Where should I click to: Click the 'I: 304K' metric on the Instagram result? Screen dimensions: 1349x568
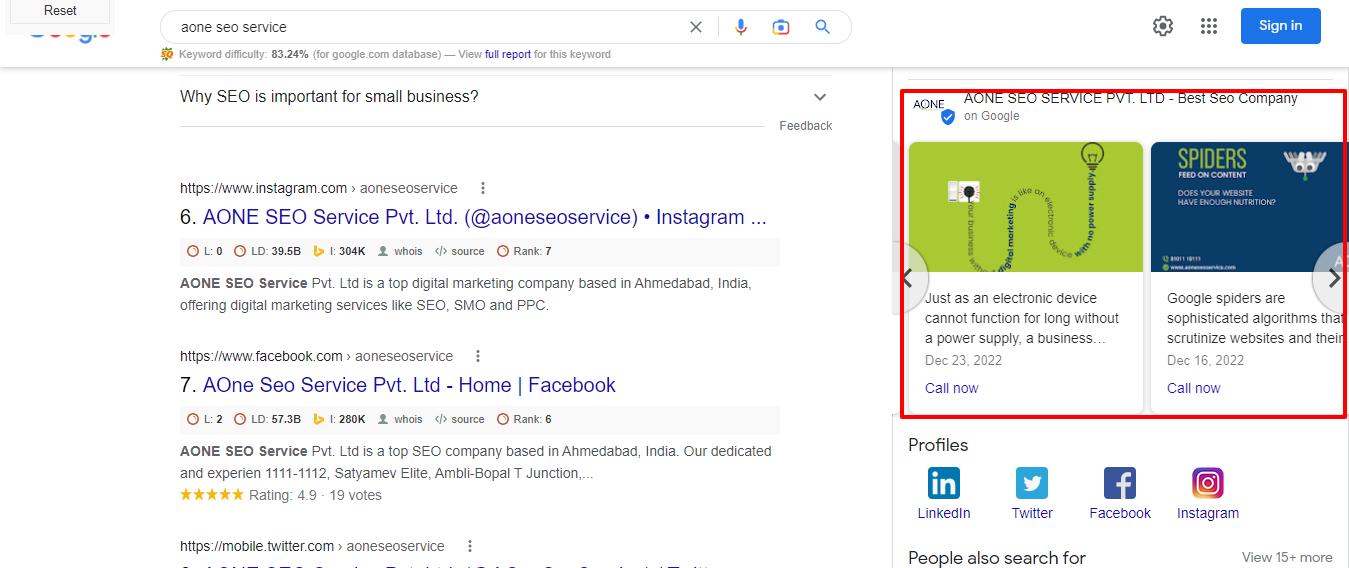pyautogui.click(x=340, y=251)
